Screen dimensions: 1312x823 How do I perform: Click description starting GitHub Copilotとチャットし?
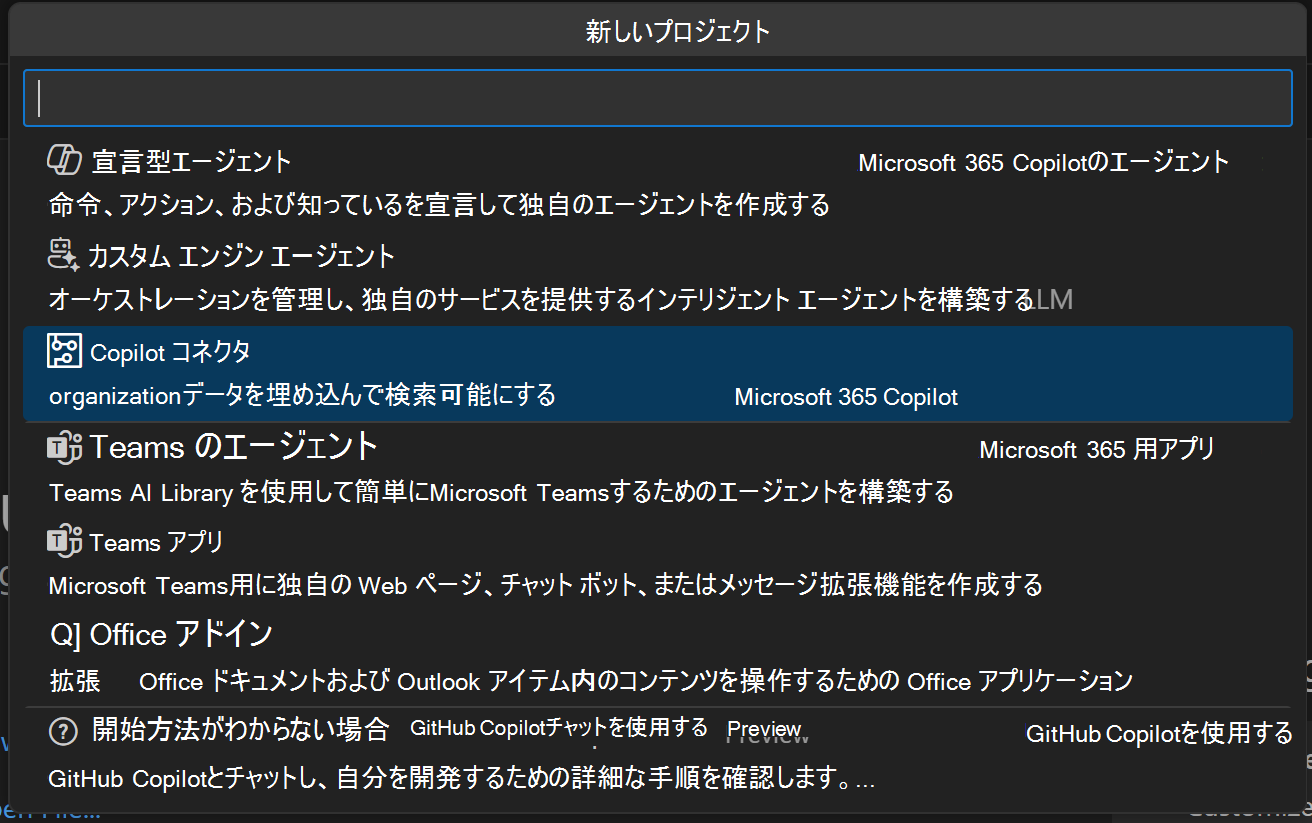(x=462, y=779)
